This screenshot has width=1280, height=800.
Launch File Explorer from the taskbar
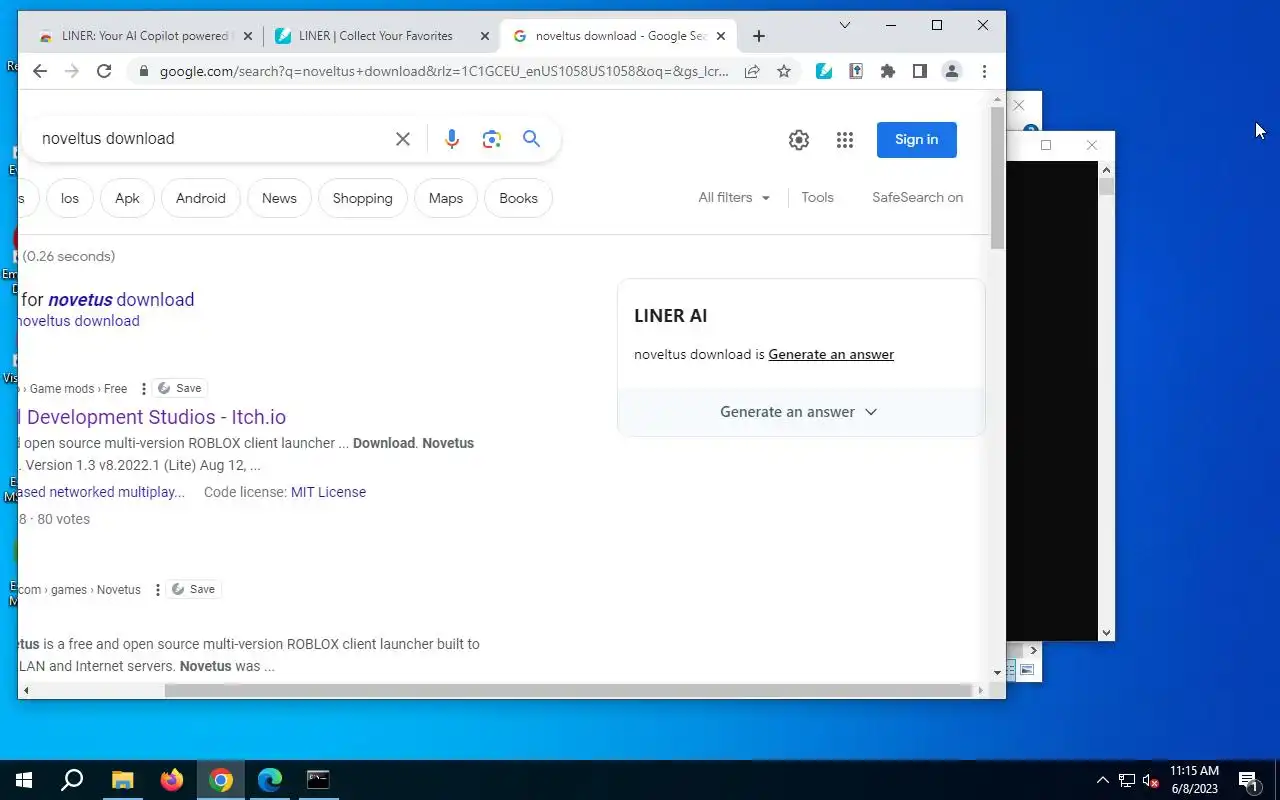tap(122, 780)
